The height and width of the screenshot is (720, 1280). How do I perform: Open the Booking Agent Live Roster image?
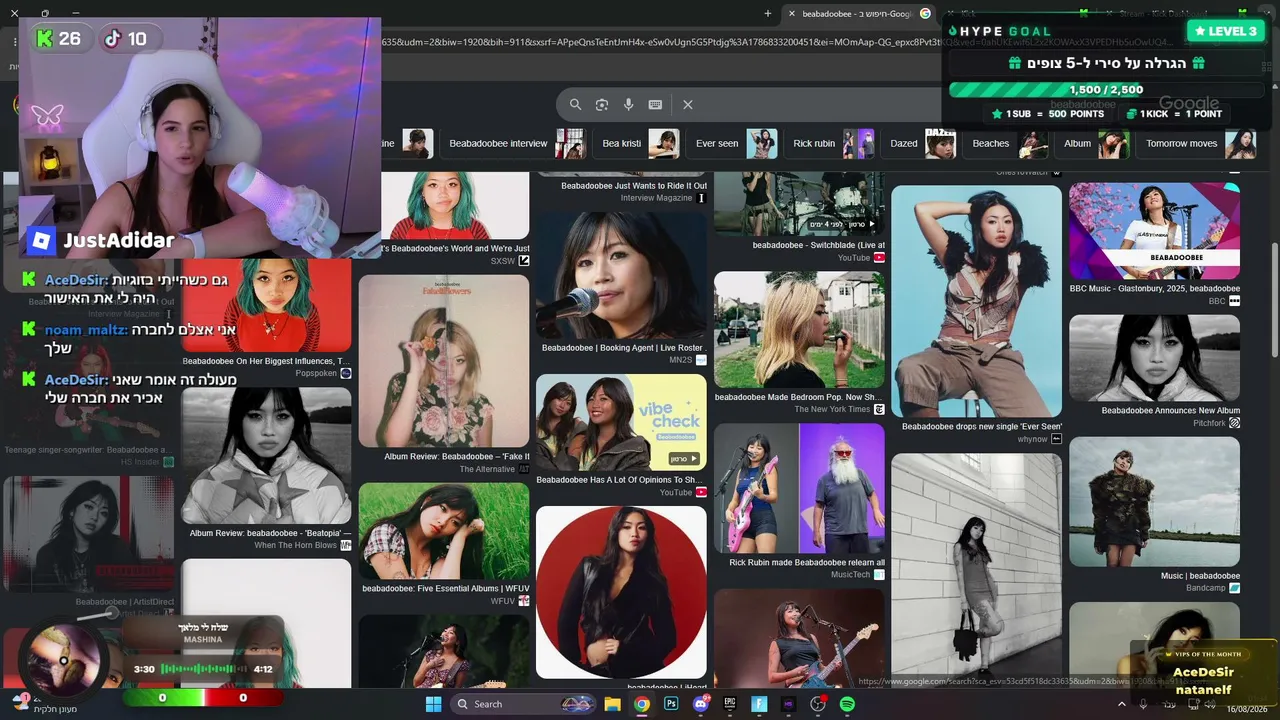[x=621, y=275]
